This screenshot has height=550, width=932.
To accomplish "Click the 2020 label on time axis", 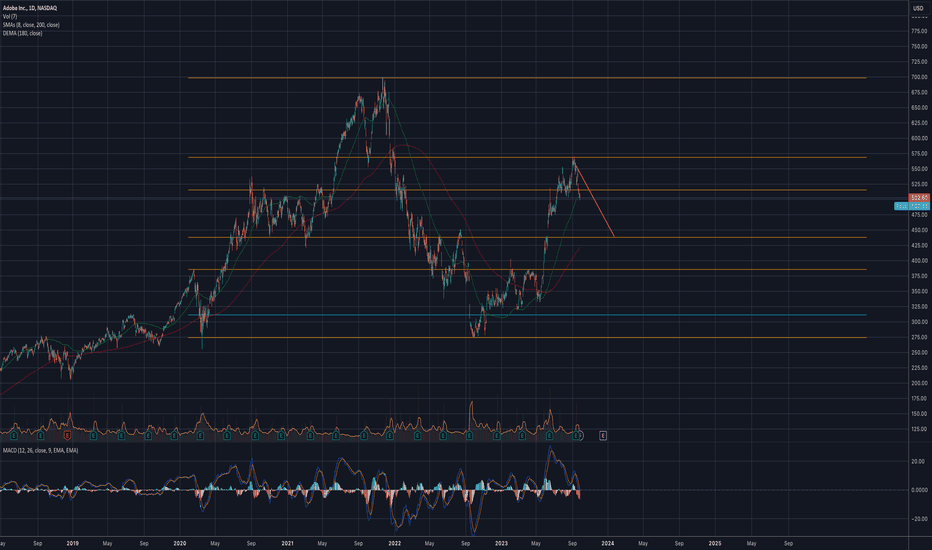I will coord(180,543).
